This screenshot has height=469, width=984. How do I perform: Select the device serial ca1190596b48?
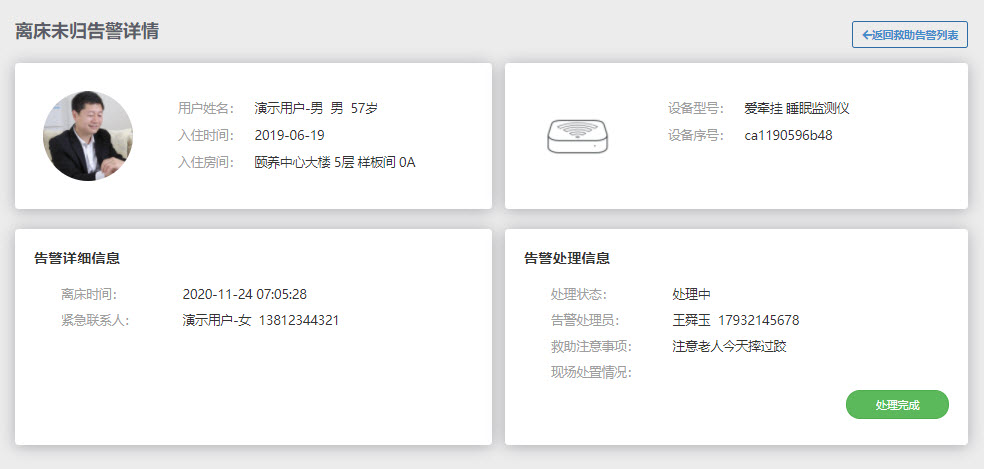[x=788, y=135]
